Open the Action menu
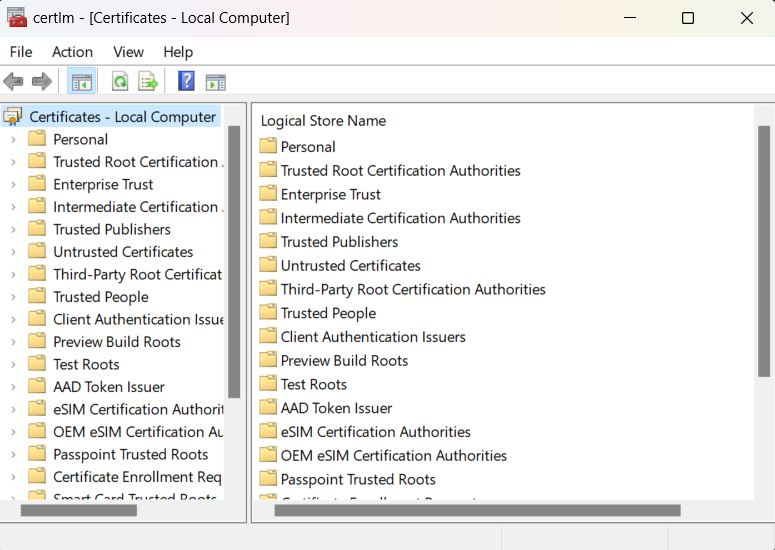The height and width of the screenshot is (550, 775). click(x=72, y=52)
